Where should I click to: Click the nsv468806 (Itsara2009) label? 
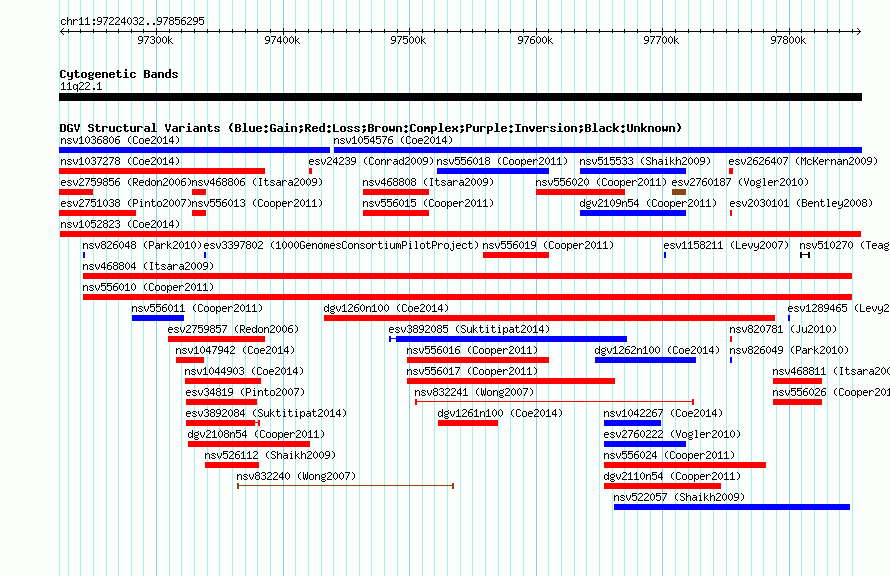(x=257, y=182)
